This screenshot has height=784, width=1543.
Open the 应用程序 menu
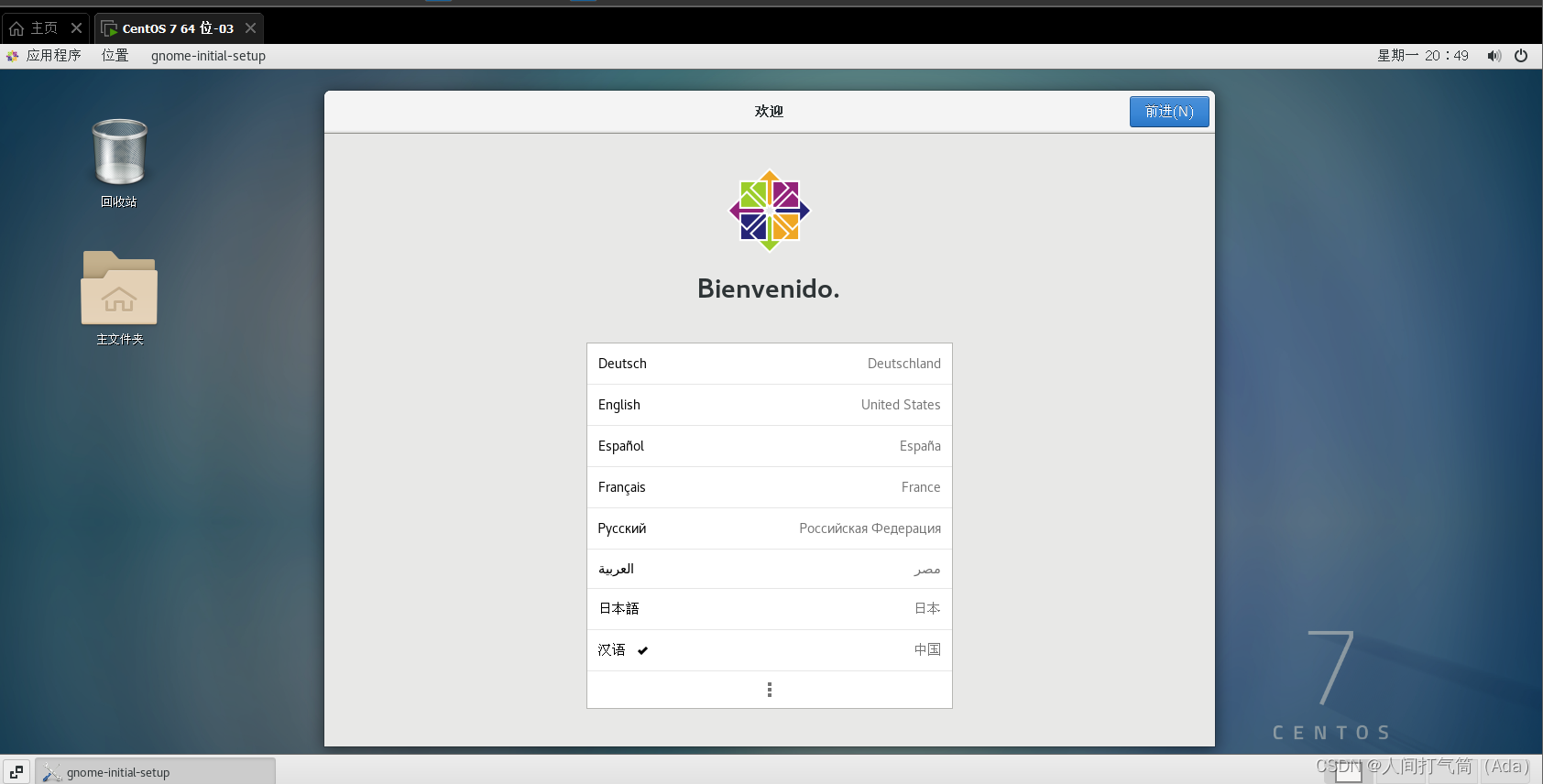(x=53, y=56)
